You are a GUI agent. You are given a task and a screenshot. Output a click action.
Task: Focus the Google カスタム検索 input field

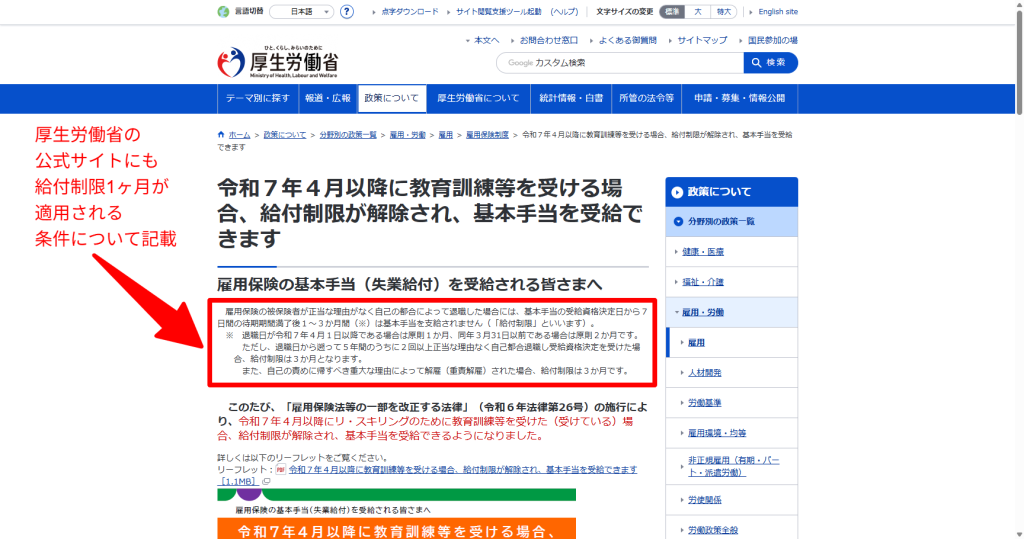point(620,63)
